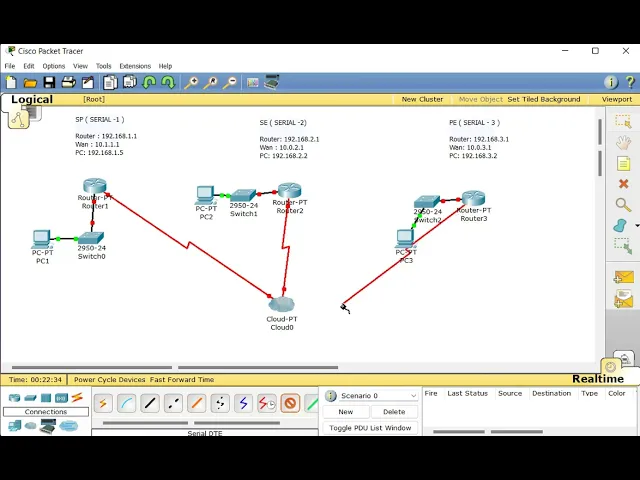
Task: Click the Redo green arrow
Action: (168, 82)
